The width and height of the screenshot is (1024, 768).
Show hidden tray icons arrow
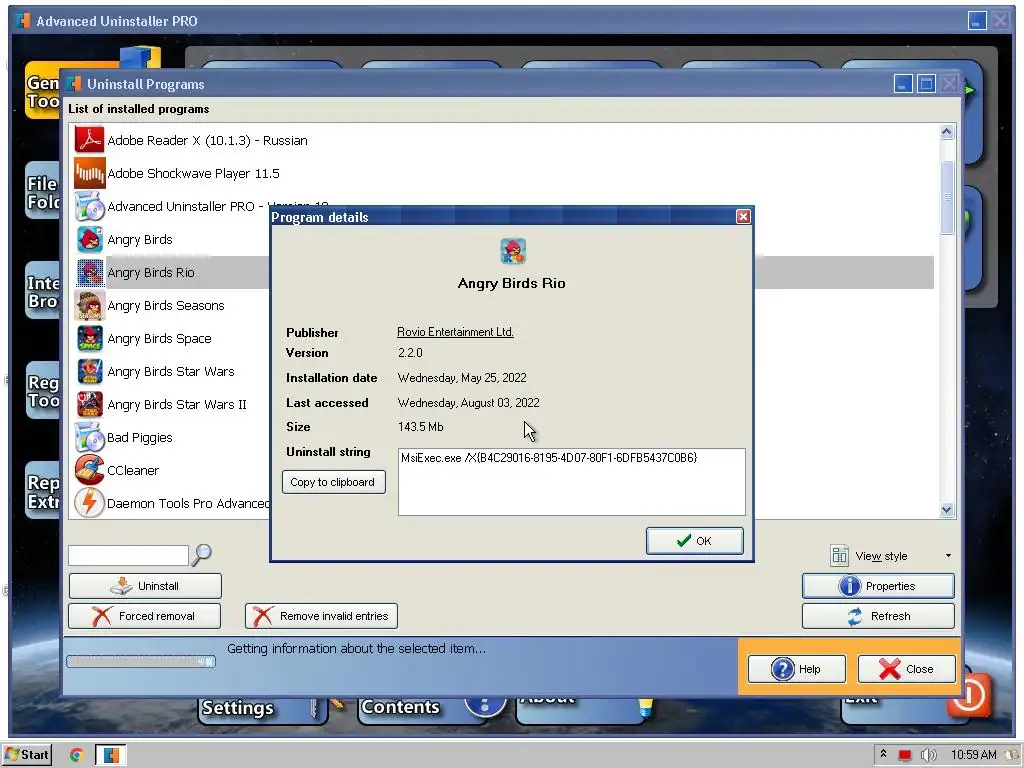coord(883,754)
